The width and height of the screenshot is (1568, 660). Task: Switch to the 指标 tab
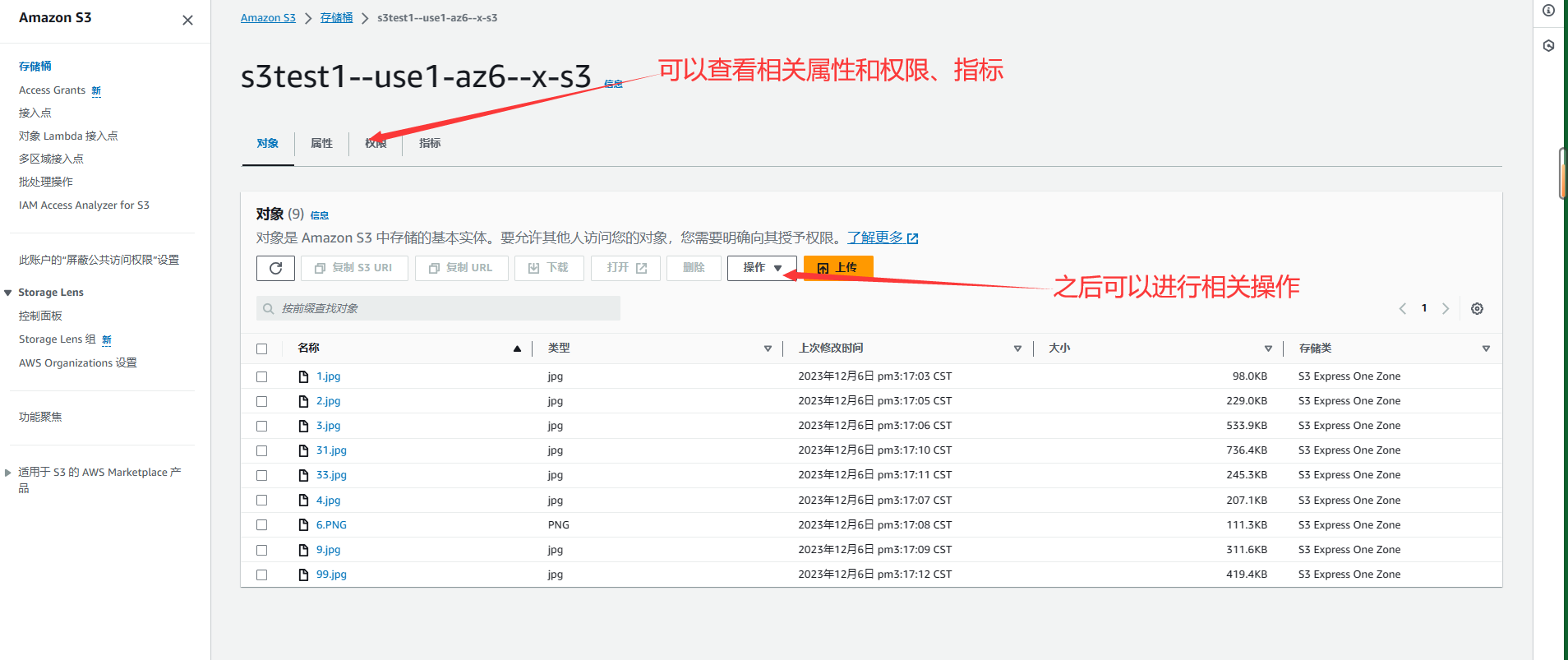click(430, 144)
